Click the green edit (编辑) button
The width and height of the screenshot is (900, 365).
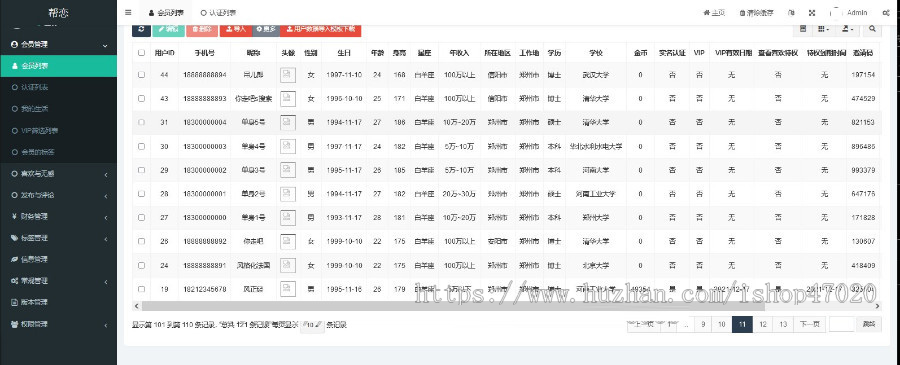tap(168, 29)
